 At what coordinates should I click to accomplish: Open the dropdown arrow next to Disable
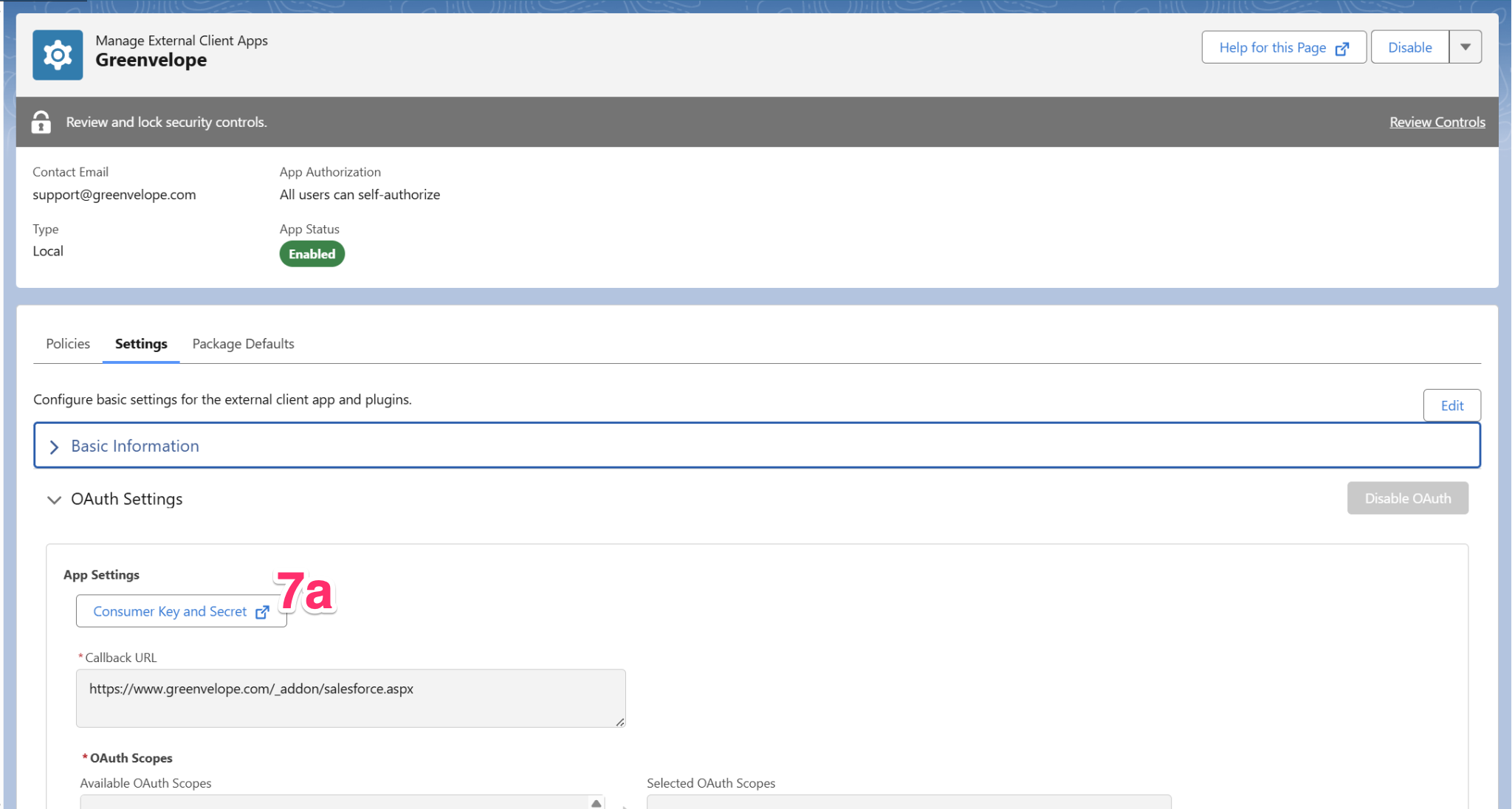[1465, 47]
